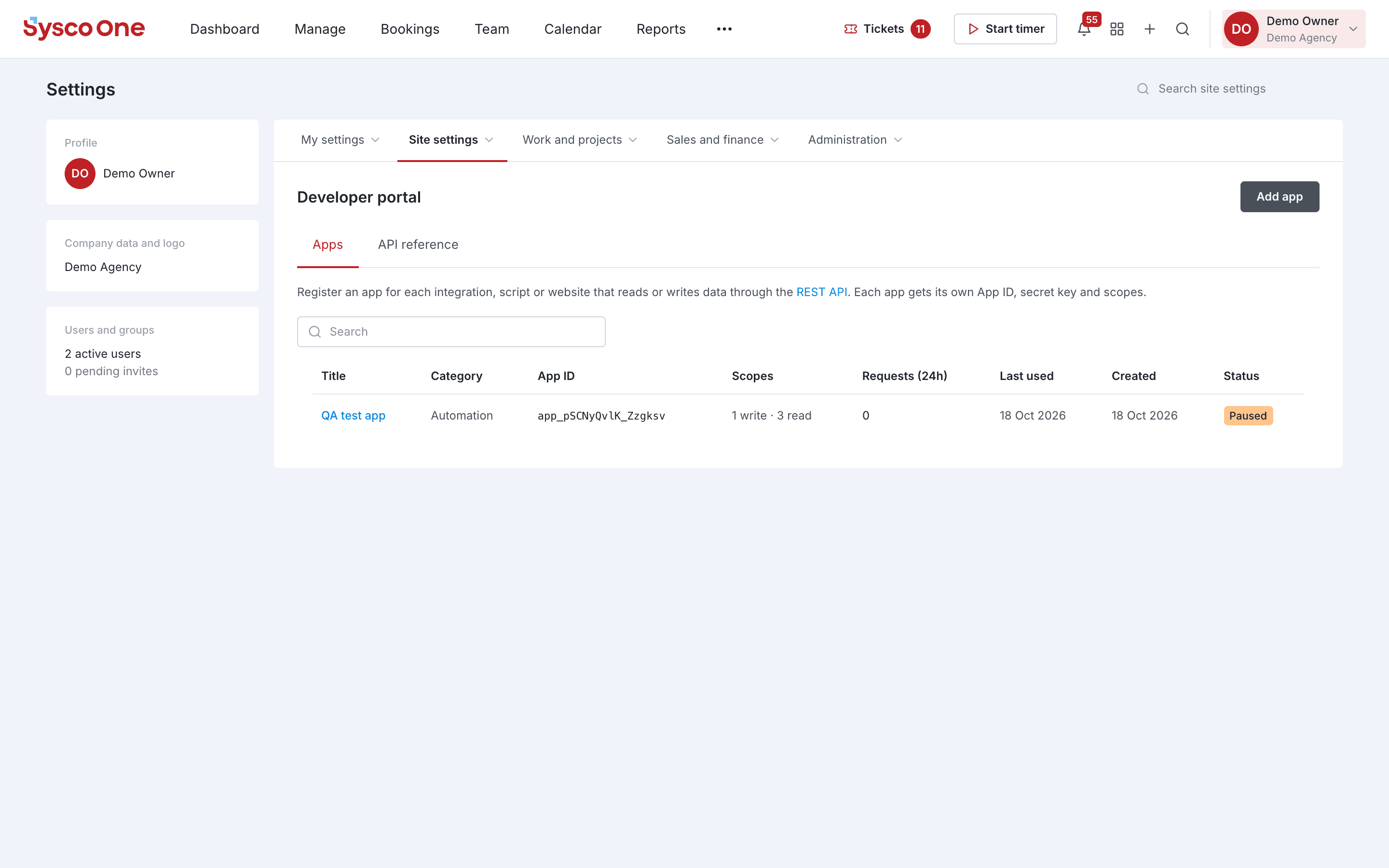This screenshot has height=868, width=1389.
Task: Click the '1 write · 3 read' scopes cell
Action: (771, 416)
